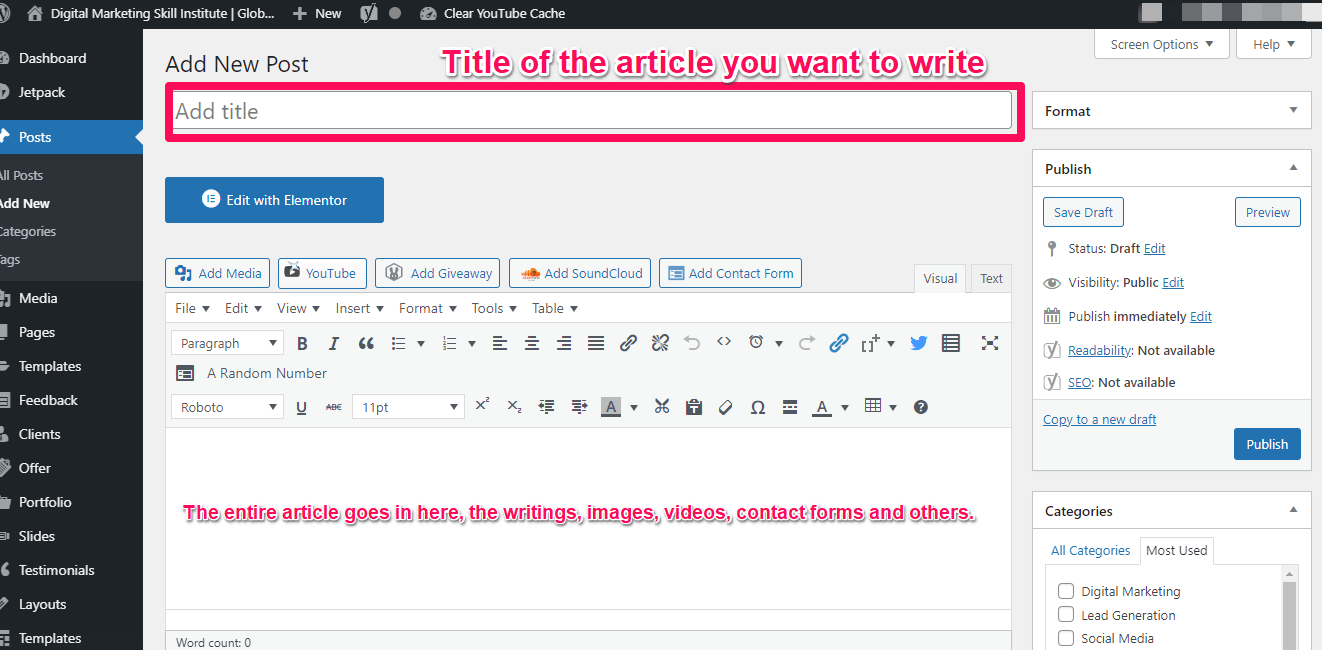Click the Twitter bird icon in toolbar
Screen dimensions: 1322x650
[x=918, y=343]
